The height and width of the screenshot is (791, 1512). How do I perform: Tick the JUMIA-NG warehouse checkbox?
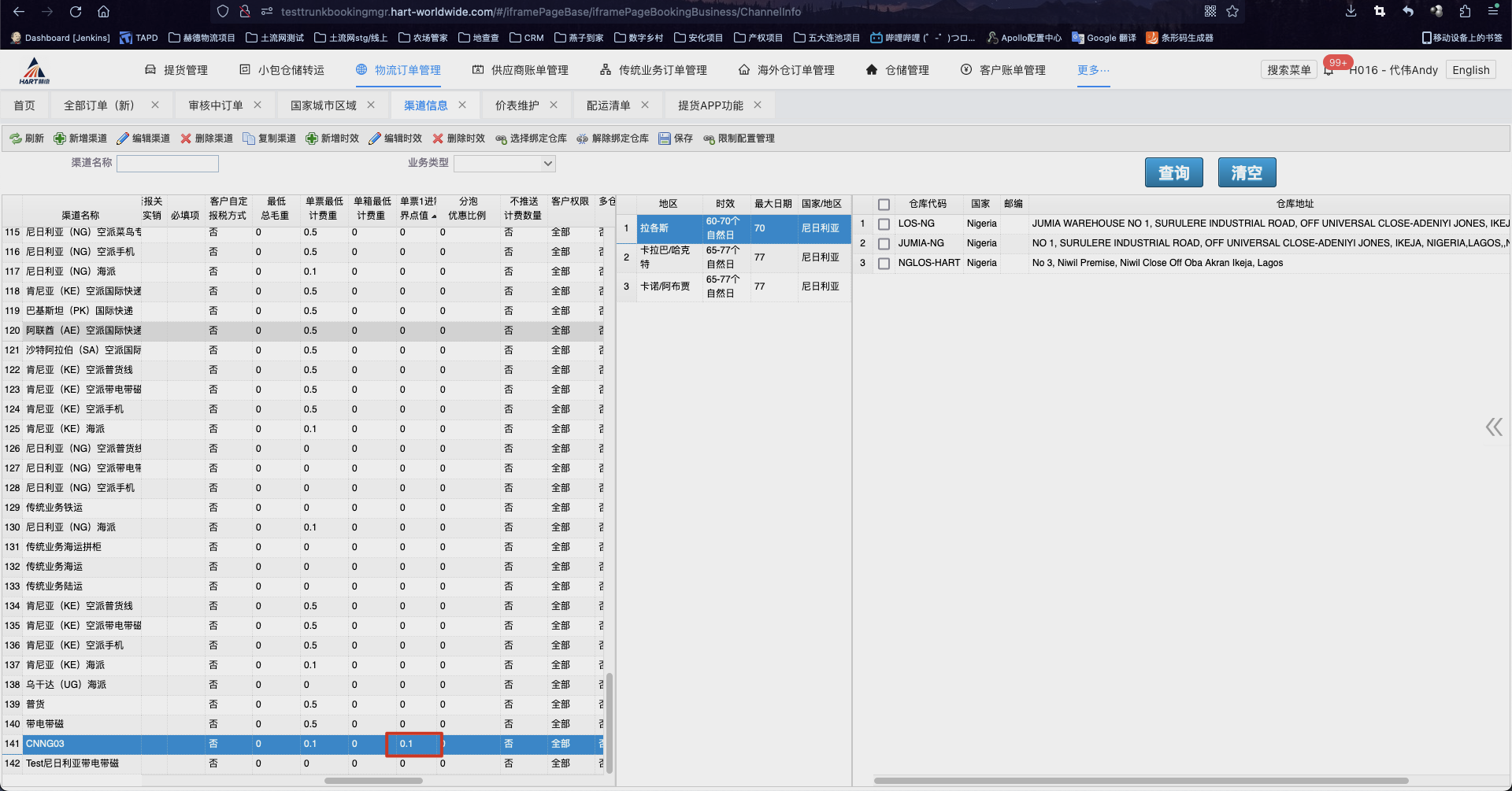pos(884,244)
